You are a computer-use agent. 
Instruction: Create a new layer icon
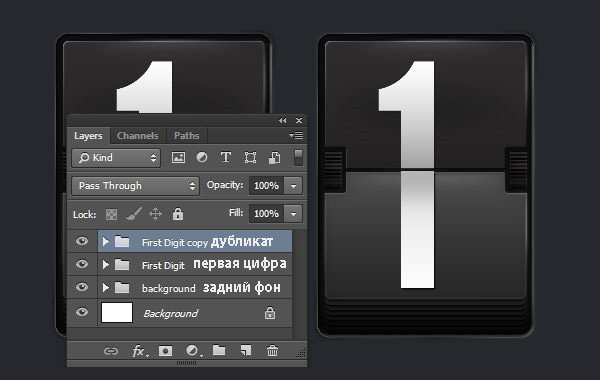(x=246, y=351)
